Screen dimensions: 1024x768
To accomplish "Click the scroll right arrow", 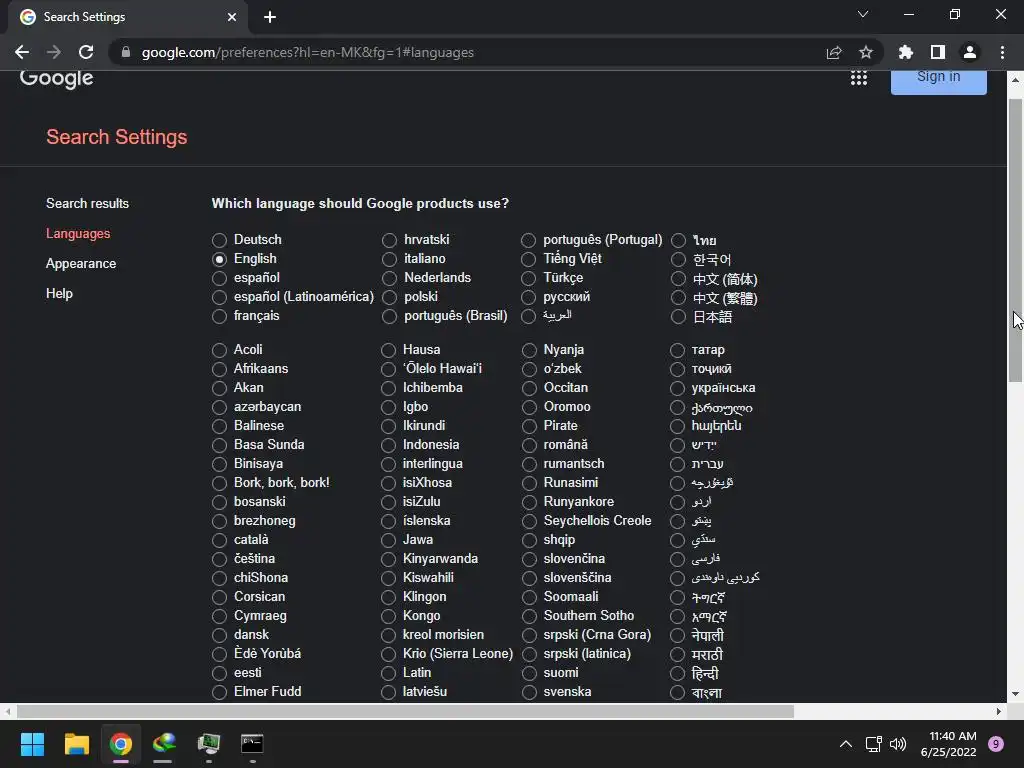I will [999, 711].
